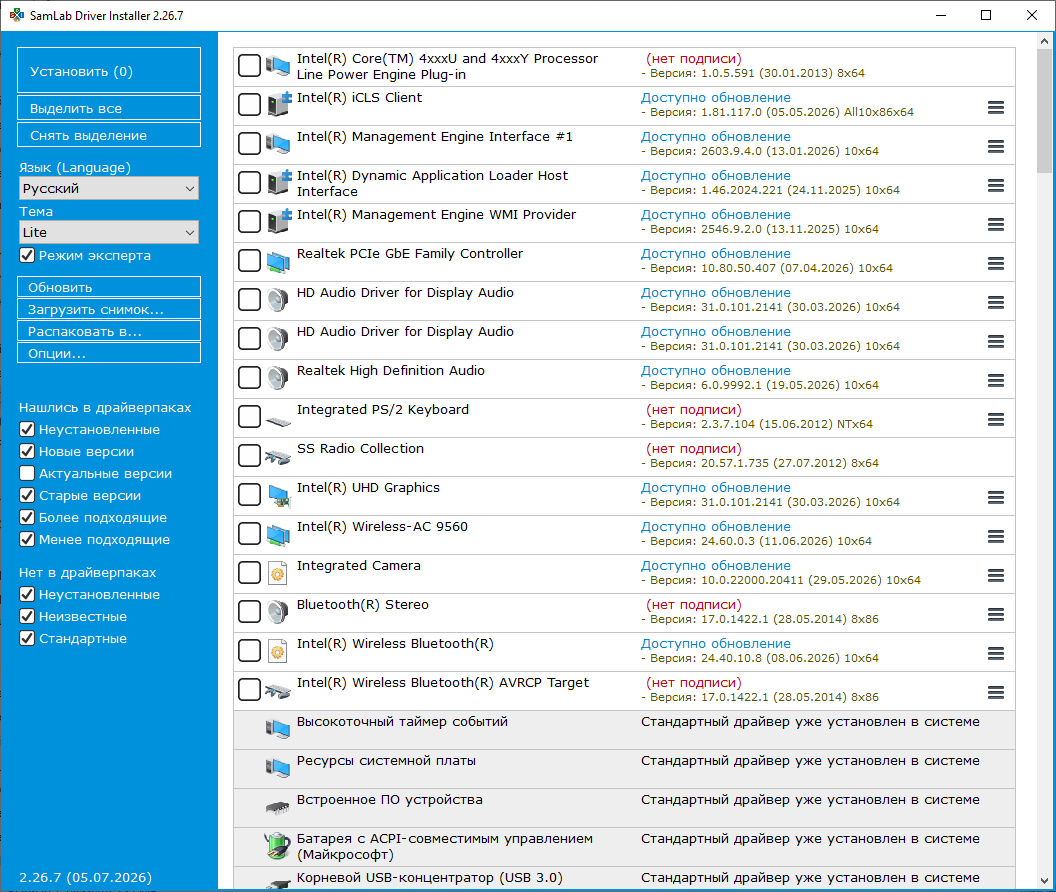This screenshot has width=1056, height=892.
Task: Click the vertical scrollbar thumb
Action: pos(1045,111)
